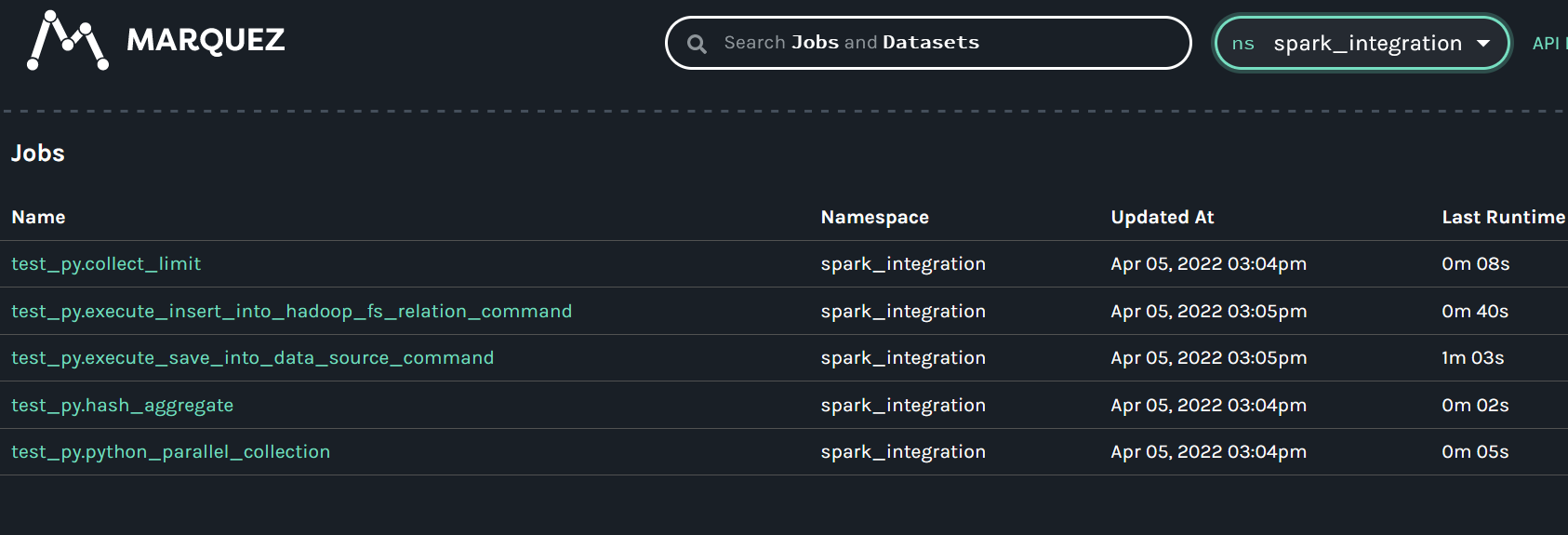Click namespace cell of hash_aggregate row

903,406
